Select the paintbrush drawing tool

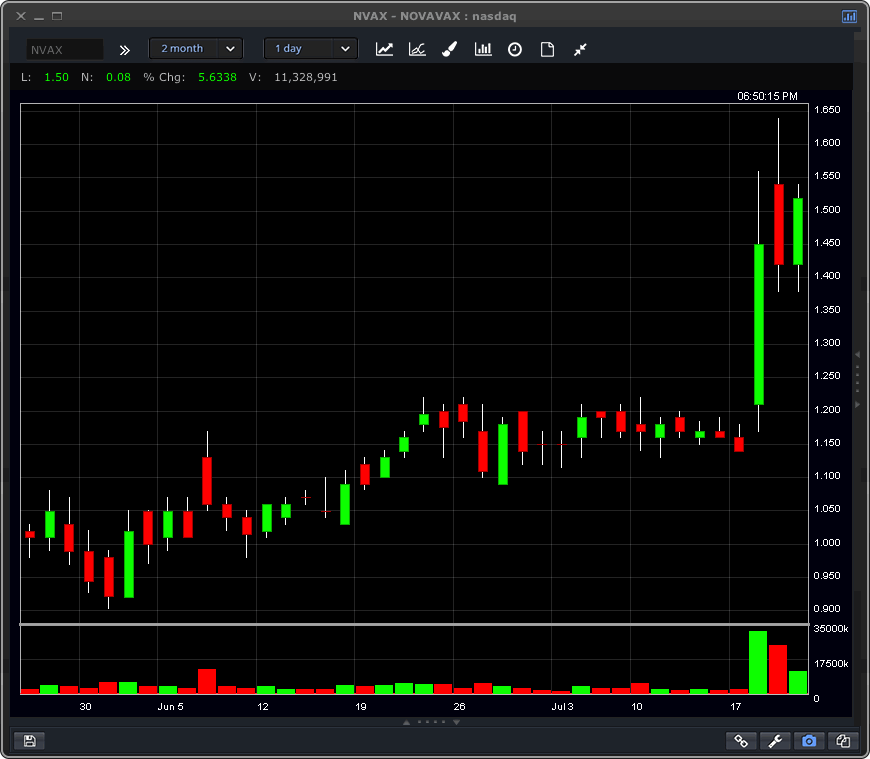449,49
